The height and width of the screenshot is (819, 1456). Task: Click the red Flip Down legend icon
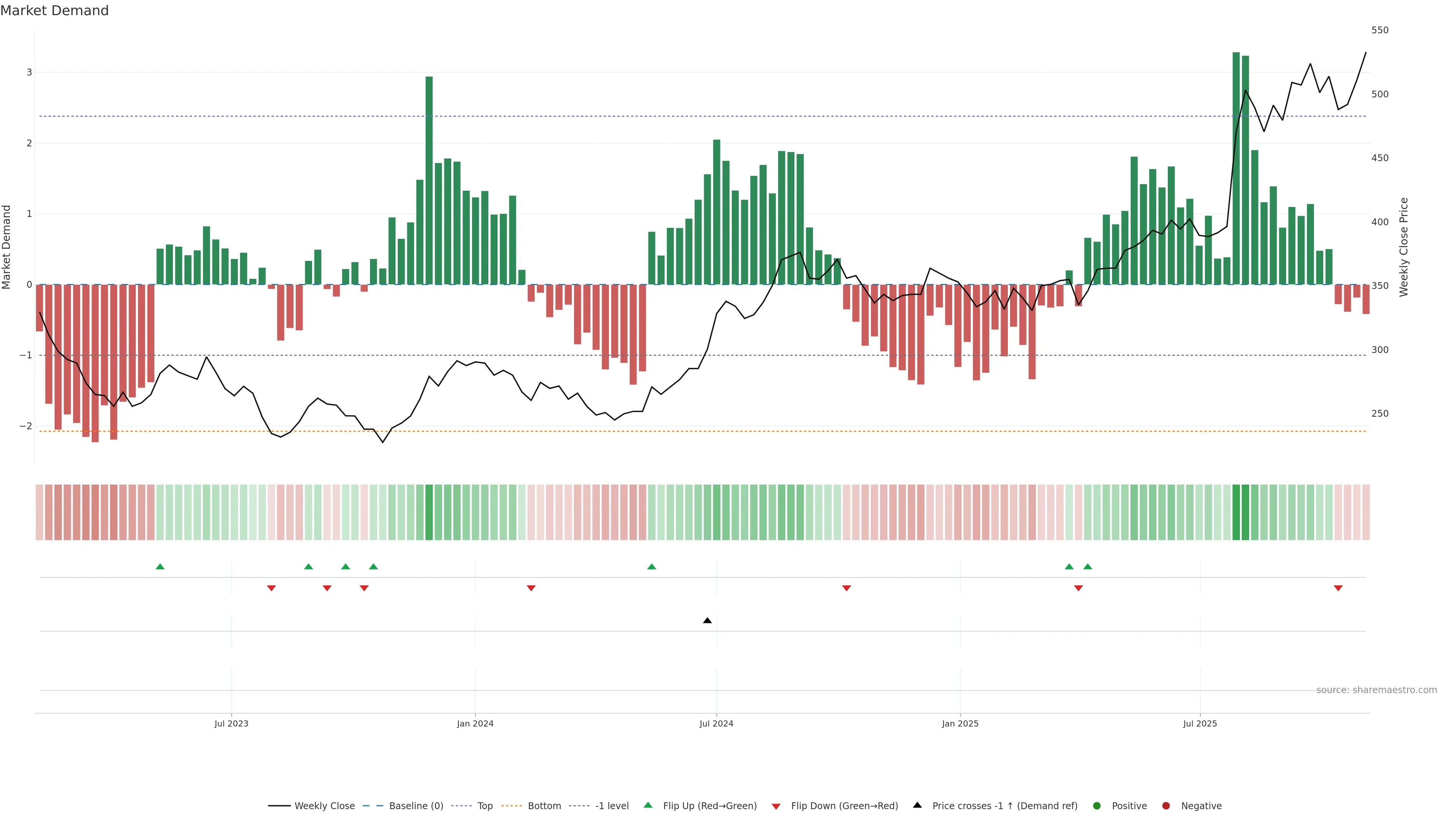[x=776, y=806]
